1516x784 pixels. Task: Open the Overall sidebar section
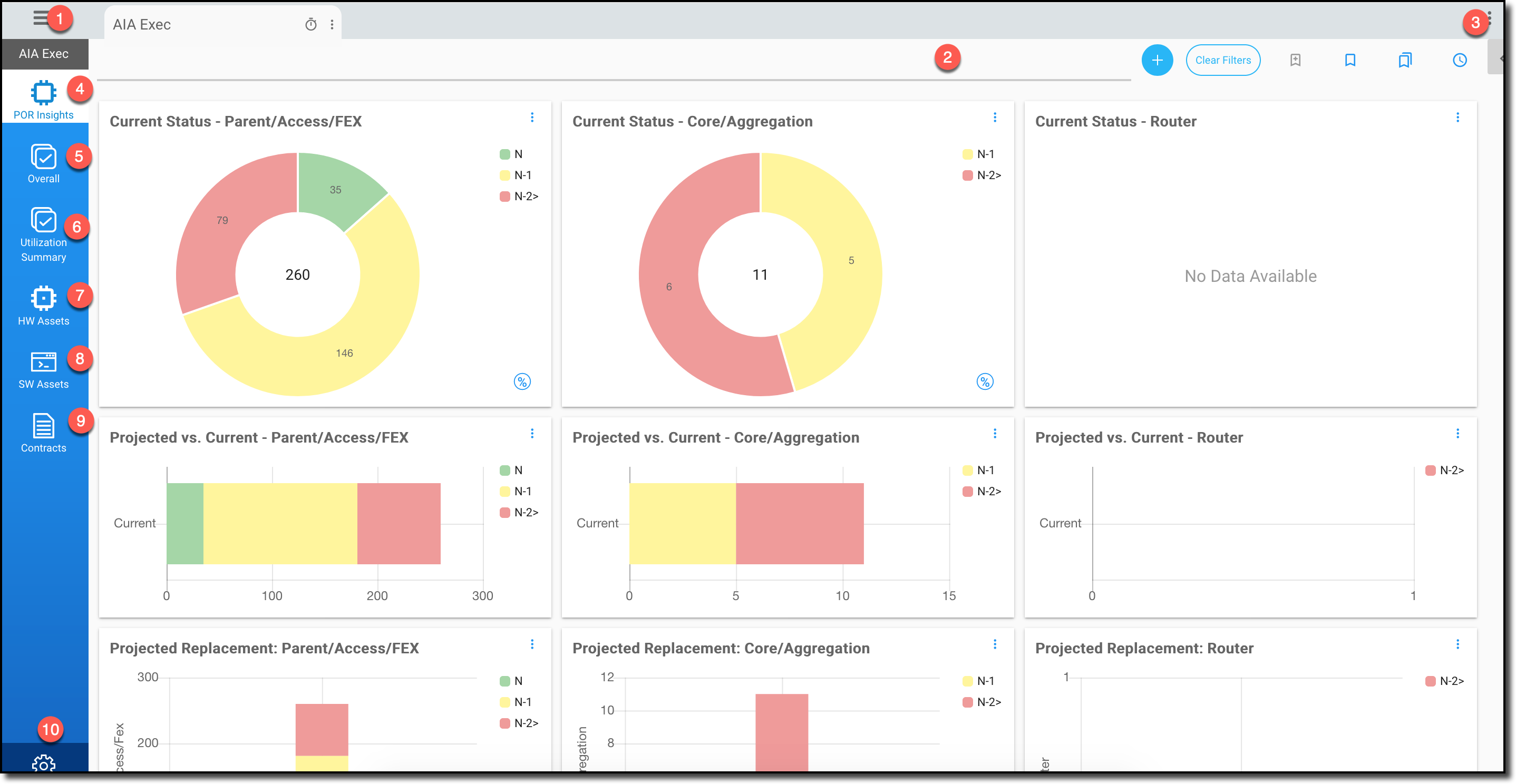44,163
